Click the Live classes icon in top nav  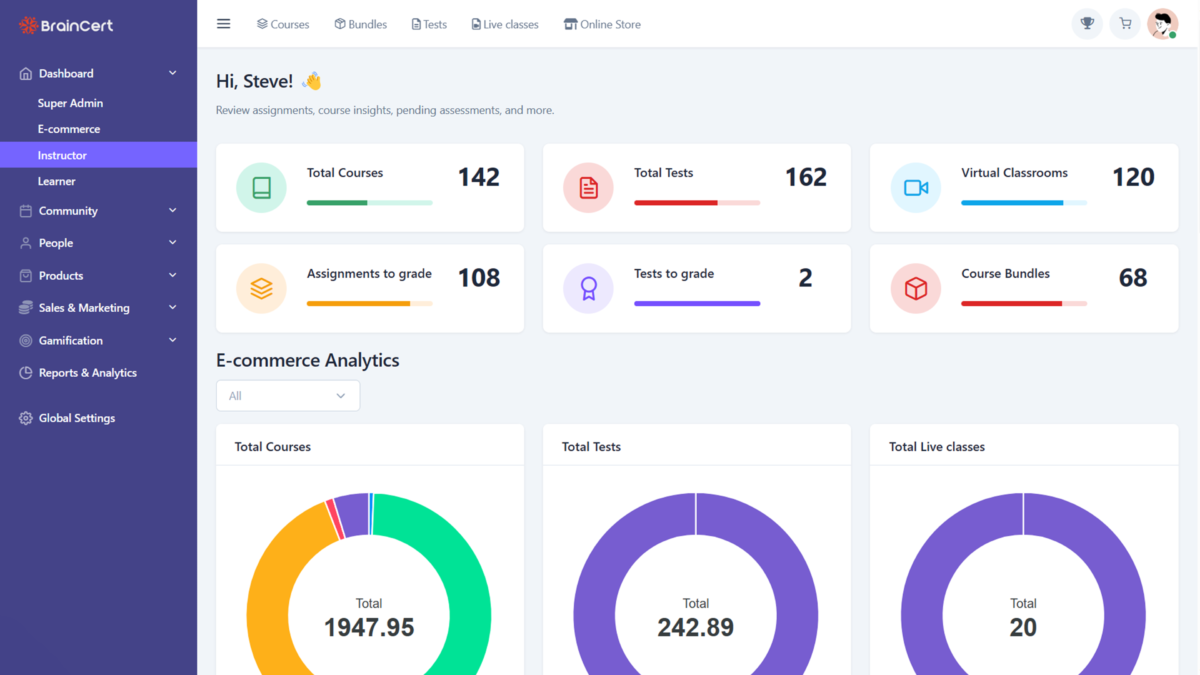tap(476, 24)
